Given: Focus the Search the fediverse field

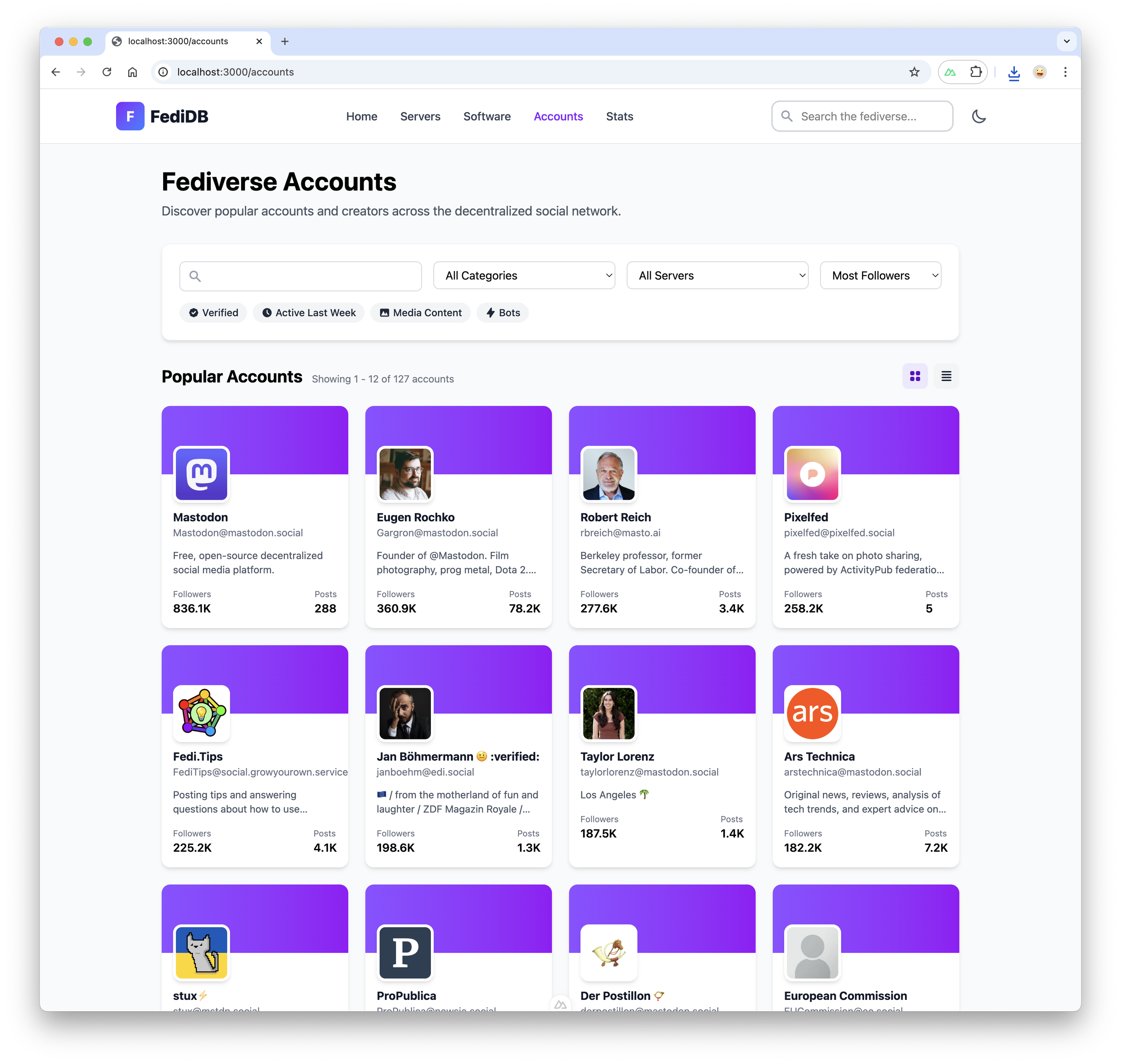Looking at the screenshot, I should coord(862,116).
